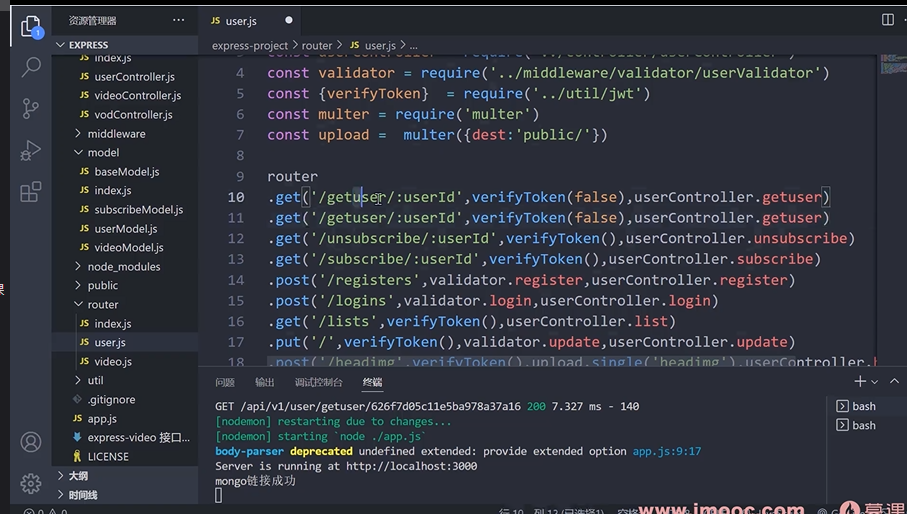907x514 pixels.
Task: Switch to the 输出 output tab
Action: [x=264, y=382]
